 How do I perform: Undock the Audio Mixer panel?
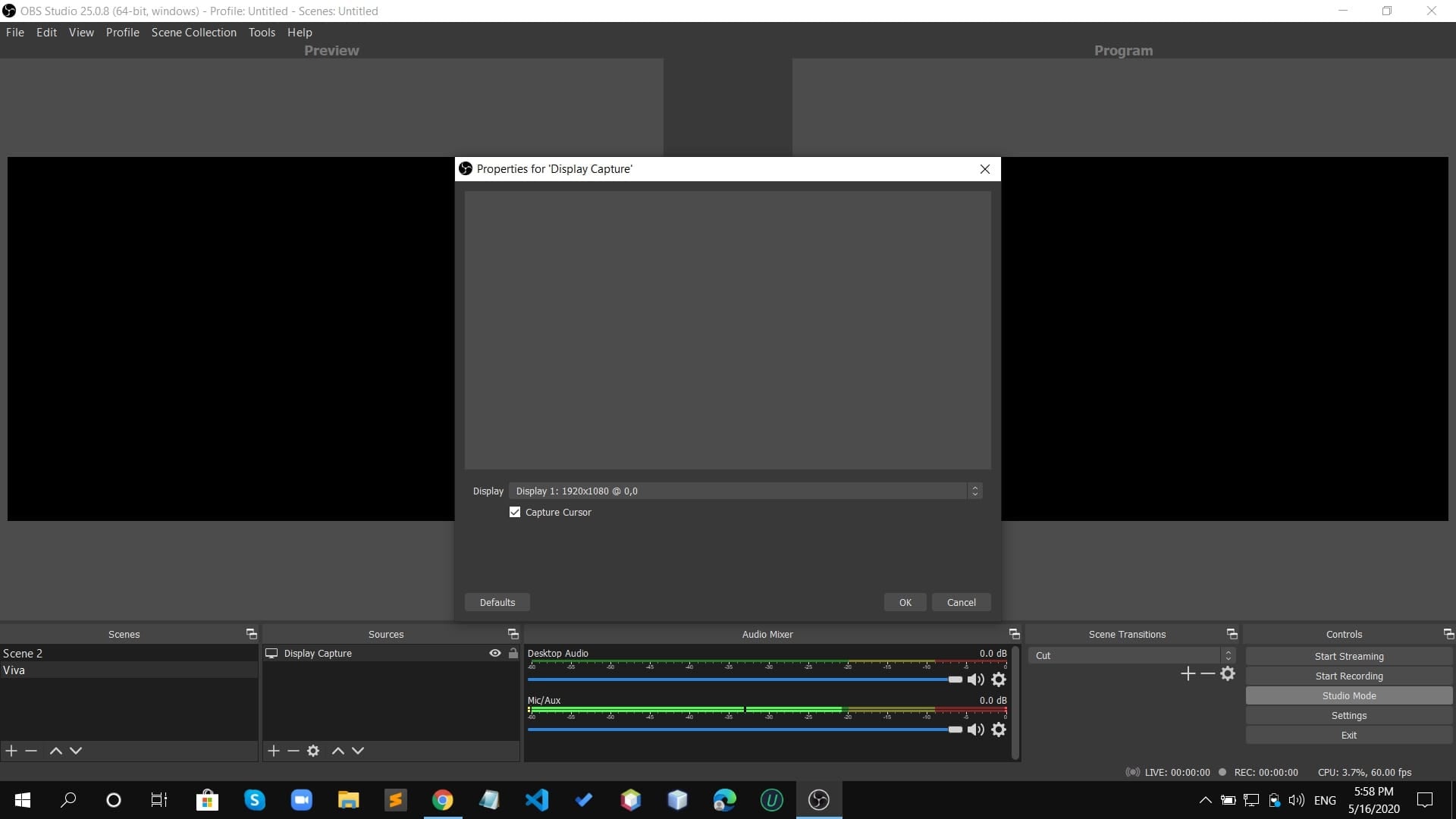point(1015,634)
